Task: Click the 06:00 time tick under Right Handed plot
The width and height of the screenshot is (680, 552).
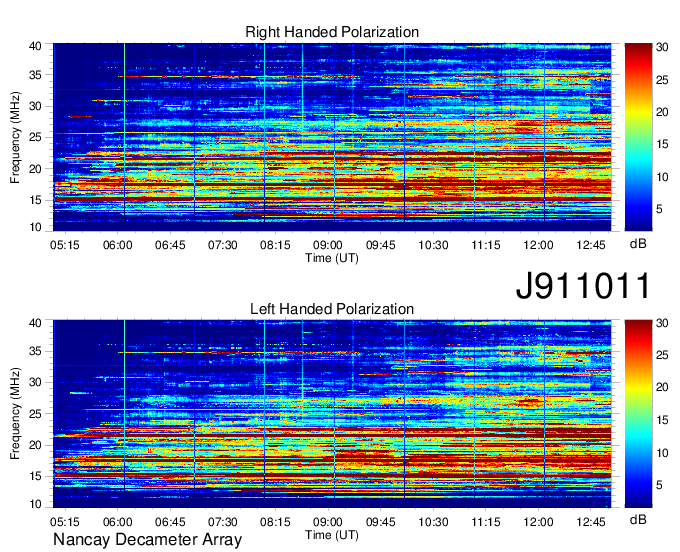Action: (x=118, y=245)
